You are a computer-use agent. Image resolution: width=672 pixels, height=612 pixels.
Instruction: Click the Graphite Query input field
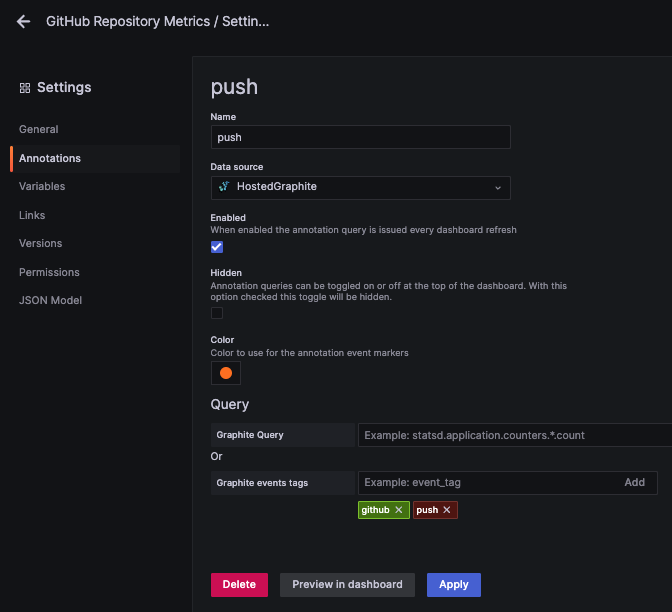click(x=514, y=435)
